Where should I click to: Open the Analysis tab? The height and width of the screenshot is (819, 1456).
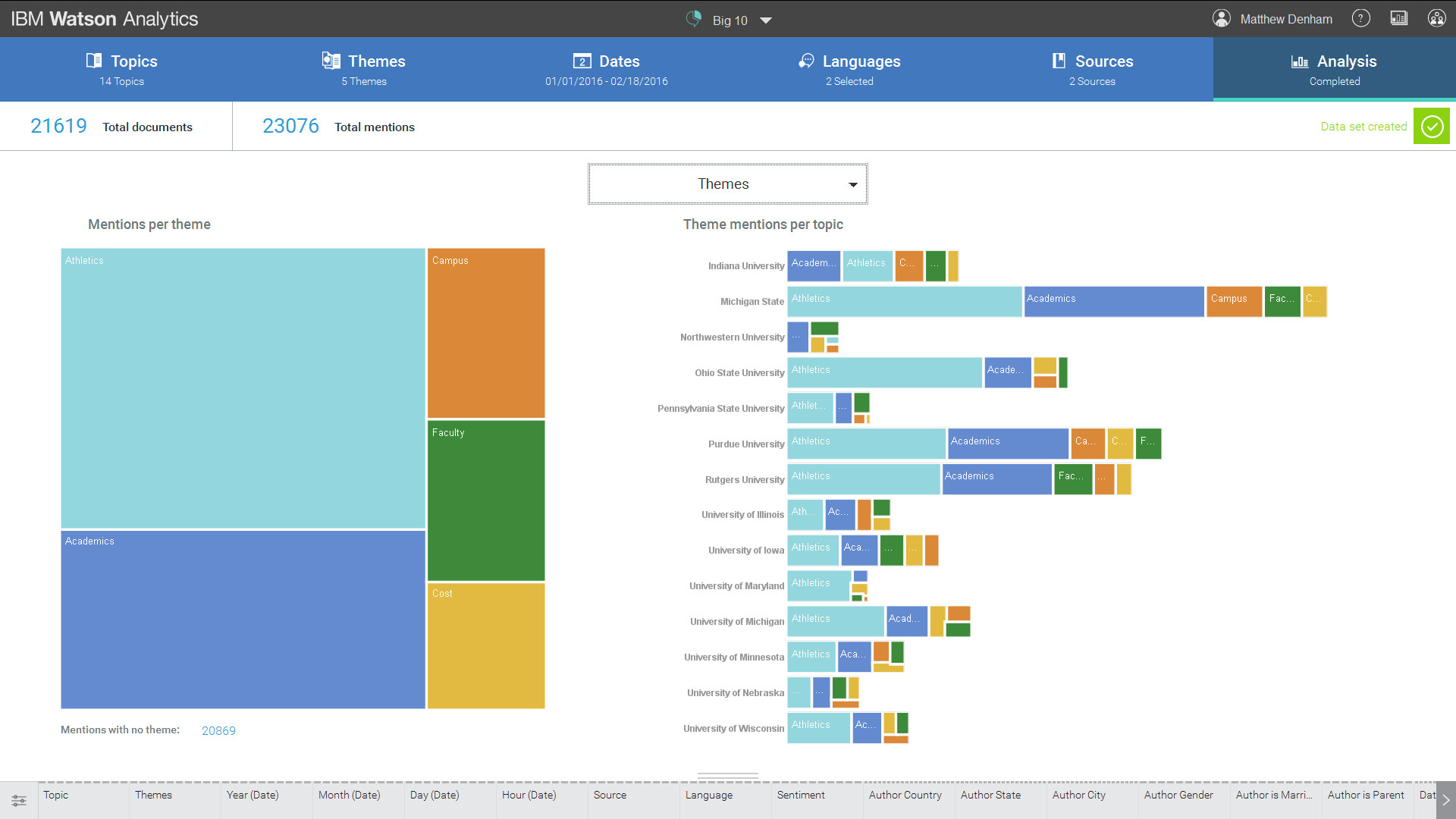tap(1335, 69)
